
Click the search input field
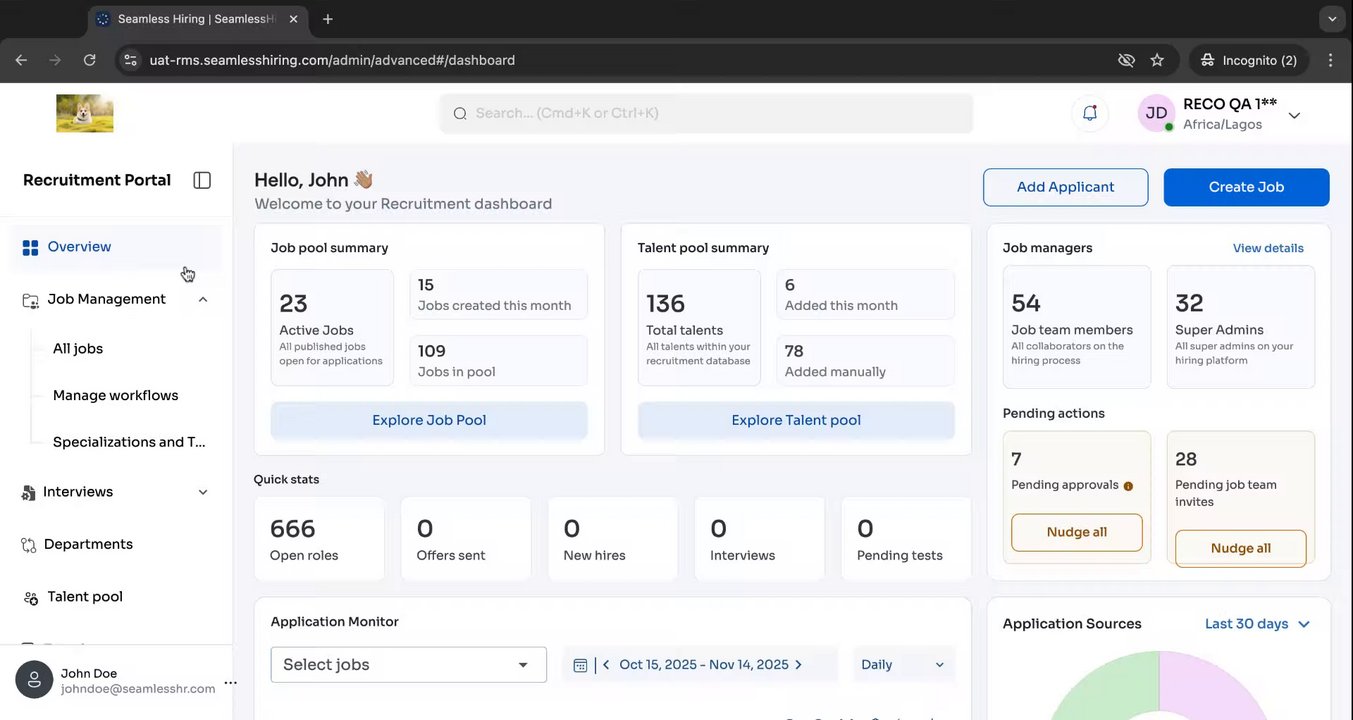coord(706,113)
